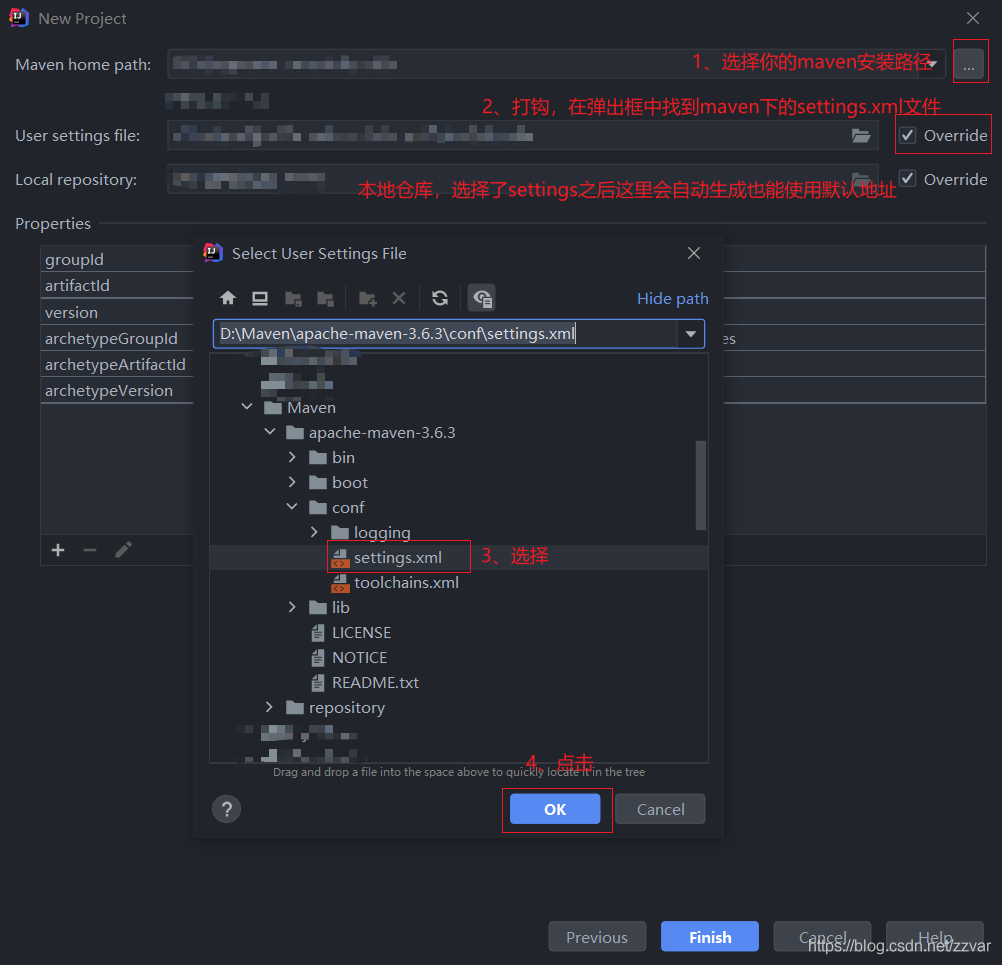Refresh the file tree
The image size is (1002, 965).
440,298
